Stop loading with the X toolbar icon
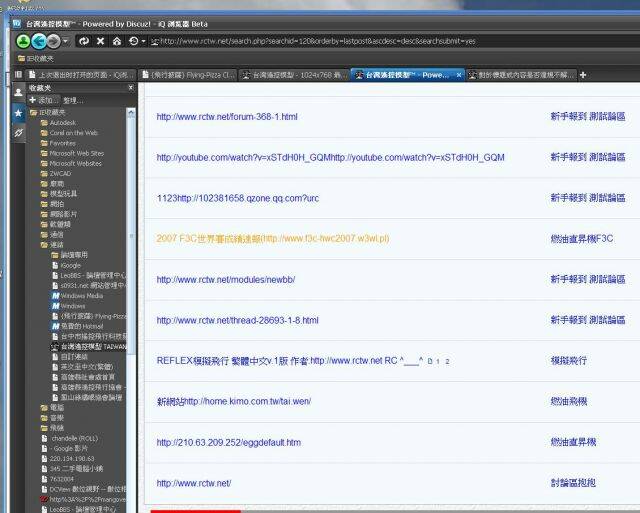The height and width of the screenshot is (513, 640). [100, 41]
